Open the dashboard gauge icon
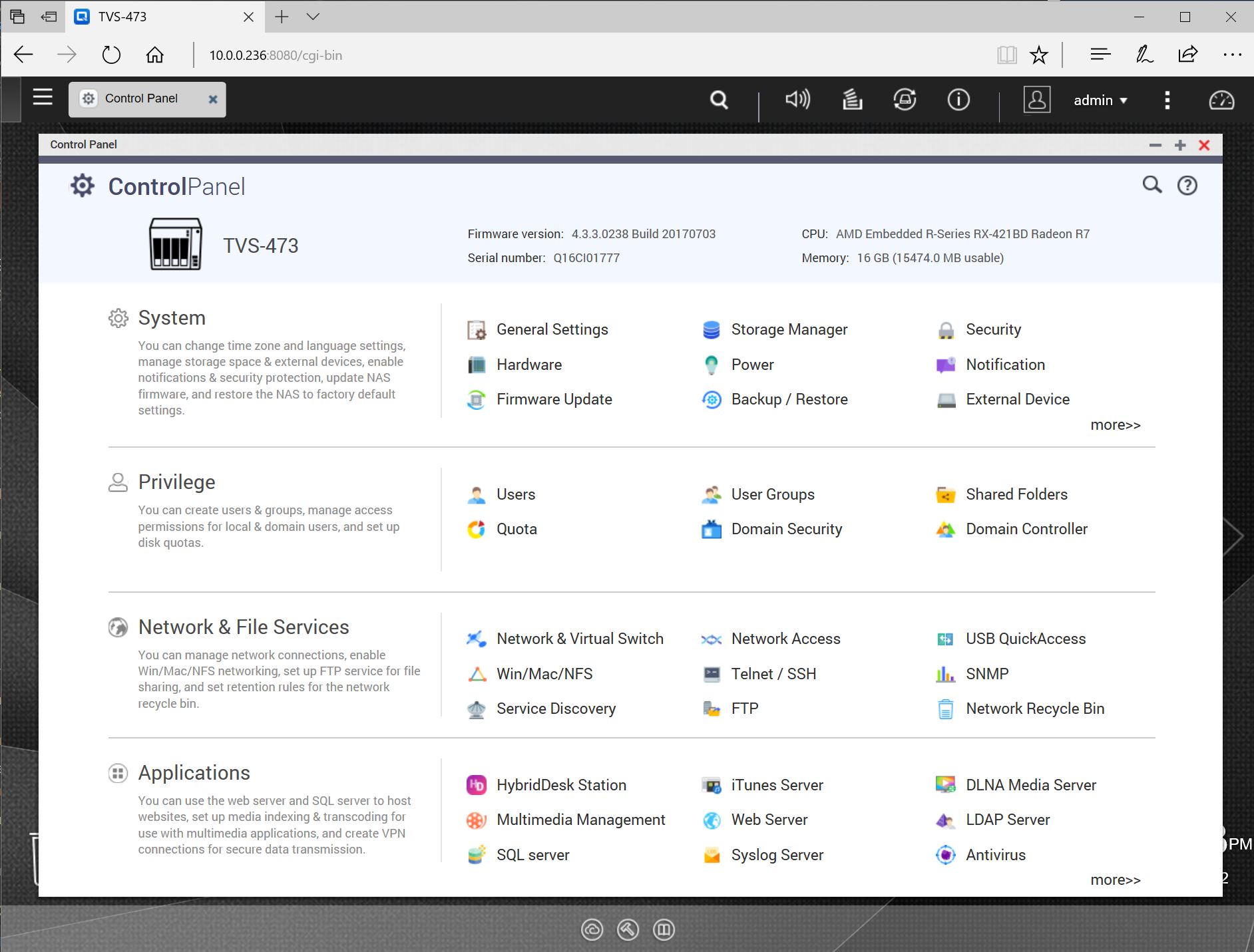Screen dimensions: 1254x952 1221,100
